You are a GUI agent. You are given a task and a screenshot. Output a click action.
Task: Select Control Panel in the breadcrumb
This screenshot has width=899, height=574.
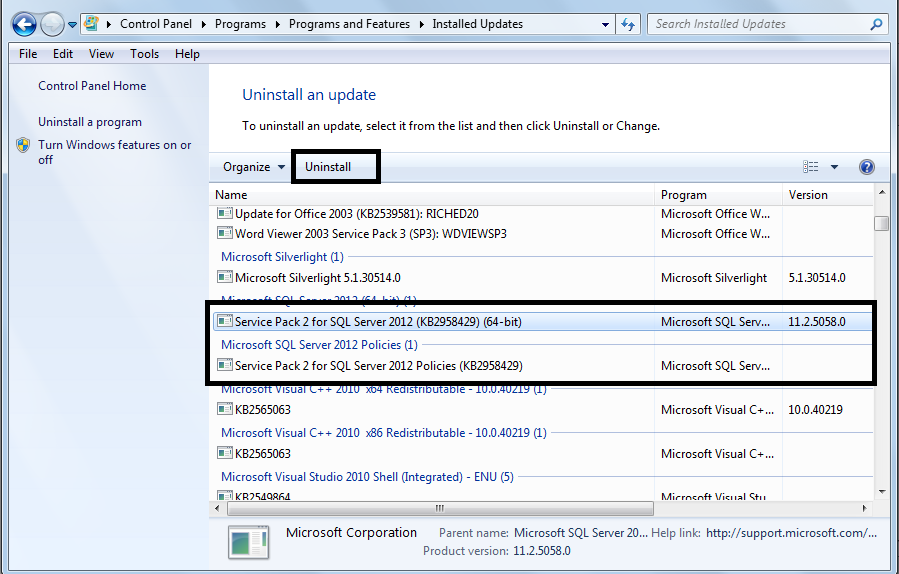(x=156, y=24)
